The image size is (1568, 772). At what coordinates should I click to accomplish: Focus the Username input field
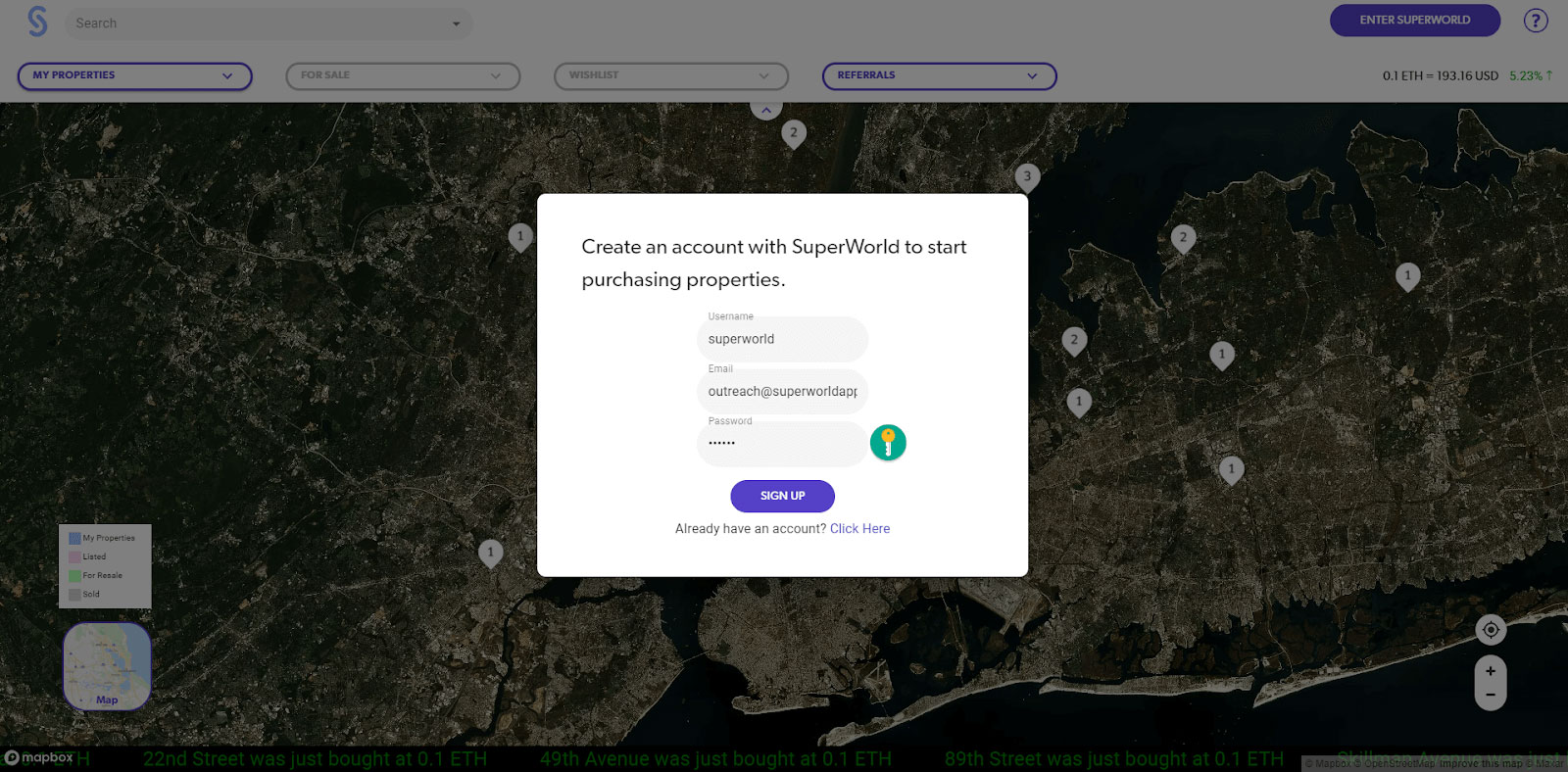point(782,339)
